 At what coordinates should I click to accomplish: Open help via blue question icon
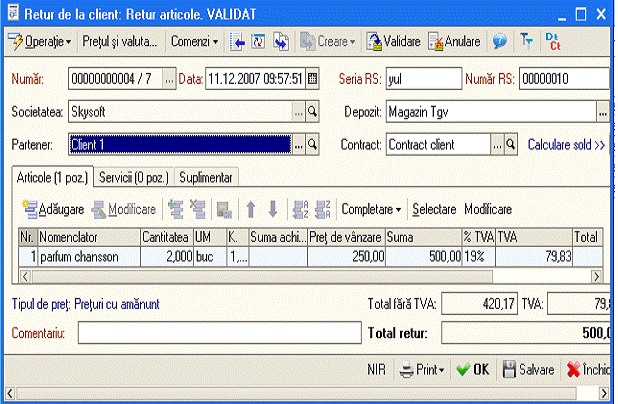click(x=500, y=41)
